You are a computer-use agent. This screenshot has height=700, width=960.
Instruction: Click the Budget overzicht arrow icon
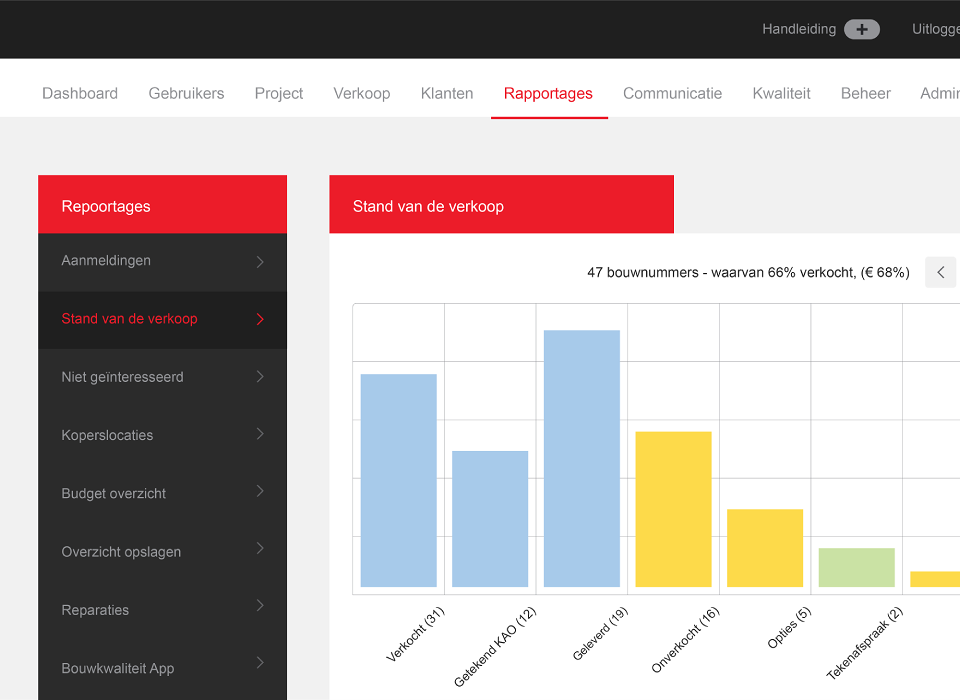260,492
